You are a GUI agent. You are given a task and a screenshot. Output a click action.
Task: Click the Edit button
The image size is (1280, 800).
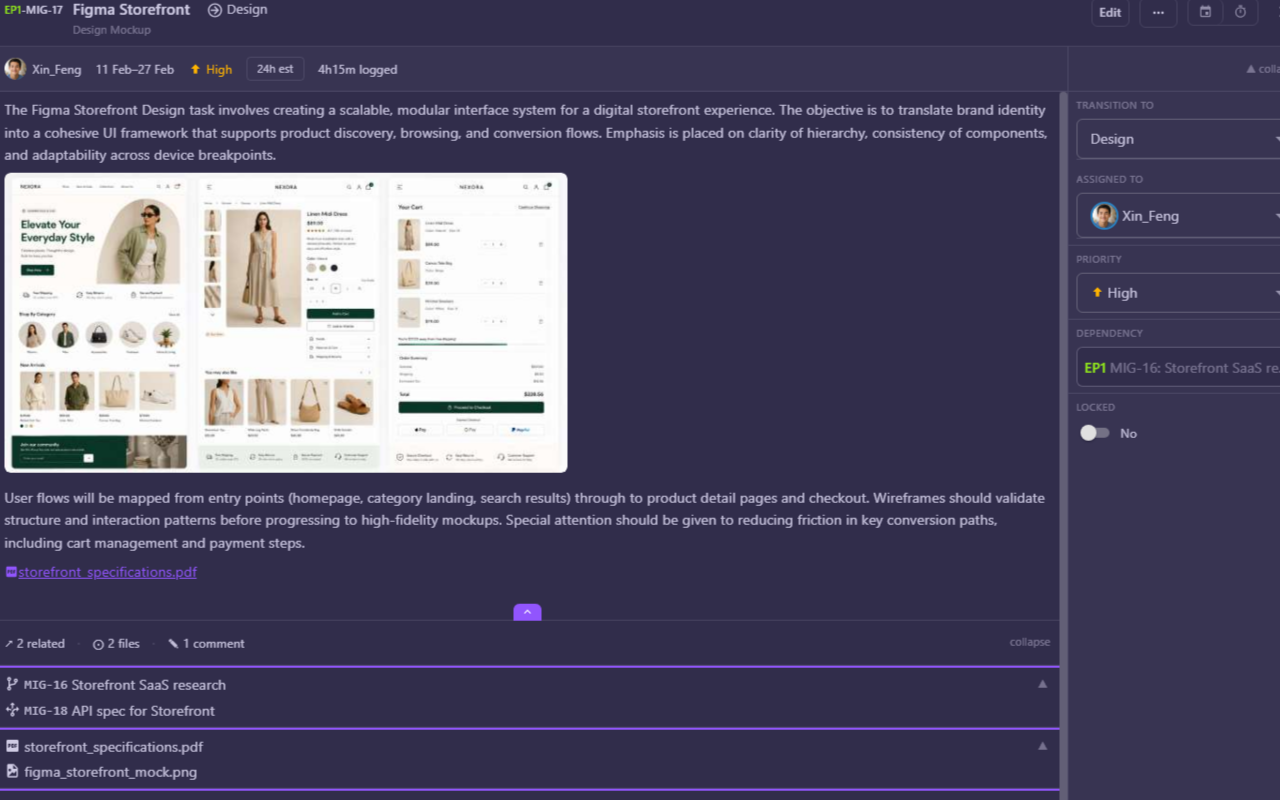coord(1110,12)
